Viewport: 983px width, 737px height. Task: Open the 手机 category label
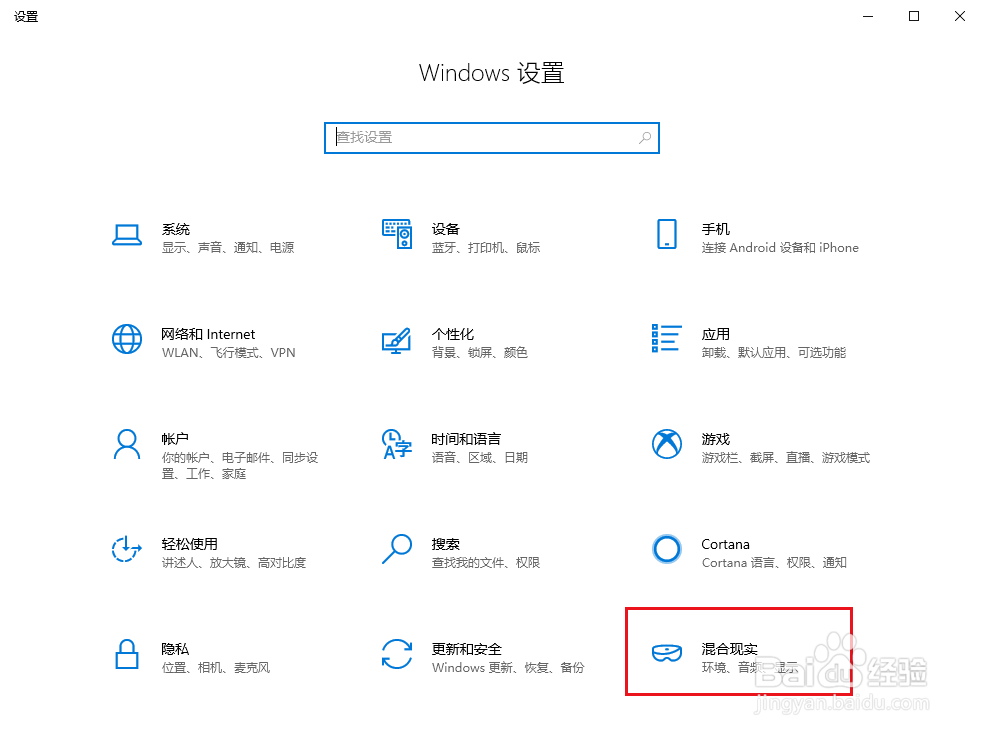point(715,229)
